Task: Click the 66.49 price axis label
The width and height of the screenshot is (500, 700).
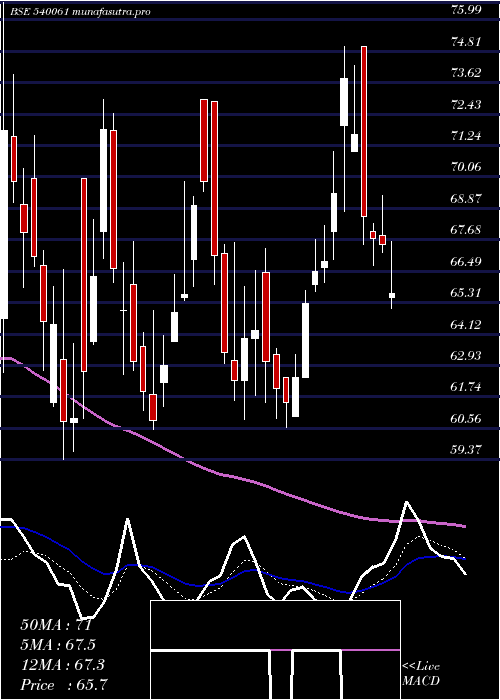Action: click(466, 262)
